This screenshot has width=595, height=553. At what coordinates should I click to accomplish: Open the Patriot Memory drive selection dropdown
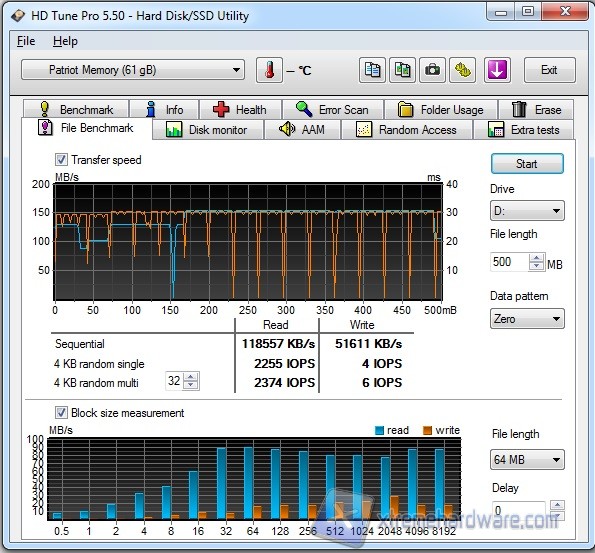point(133,70)
